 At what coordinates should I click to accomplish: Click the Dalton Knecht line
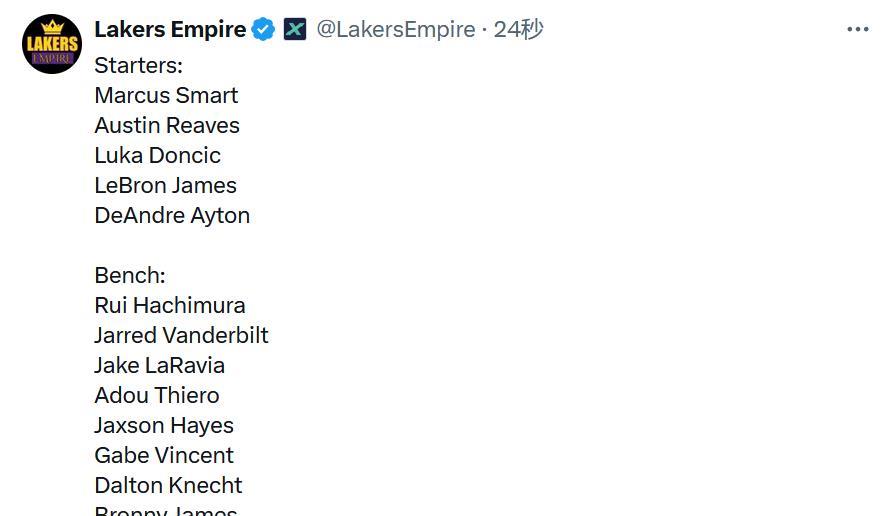pos(168,486)
